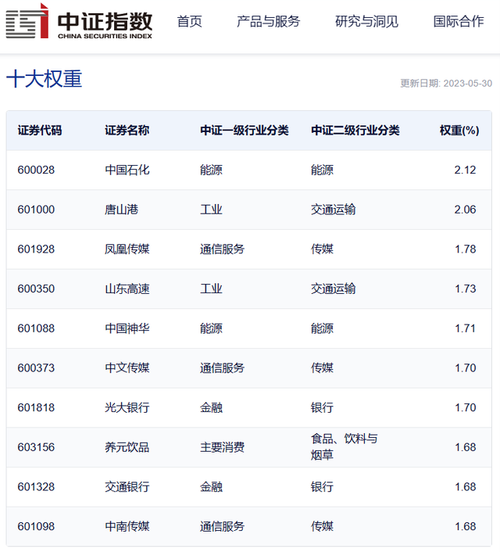Click the 中南传媒 entry
The height and width of the screenshot is (552, 500).
click(127, 527)
